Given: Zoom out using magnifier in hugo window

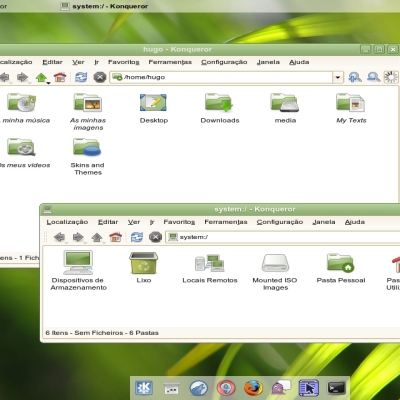Looking at the screenshot, I should pos(373,77).
